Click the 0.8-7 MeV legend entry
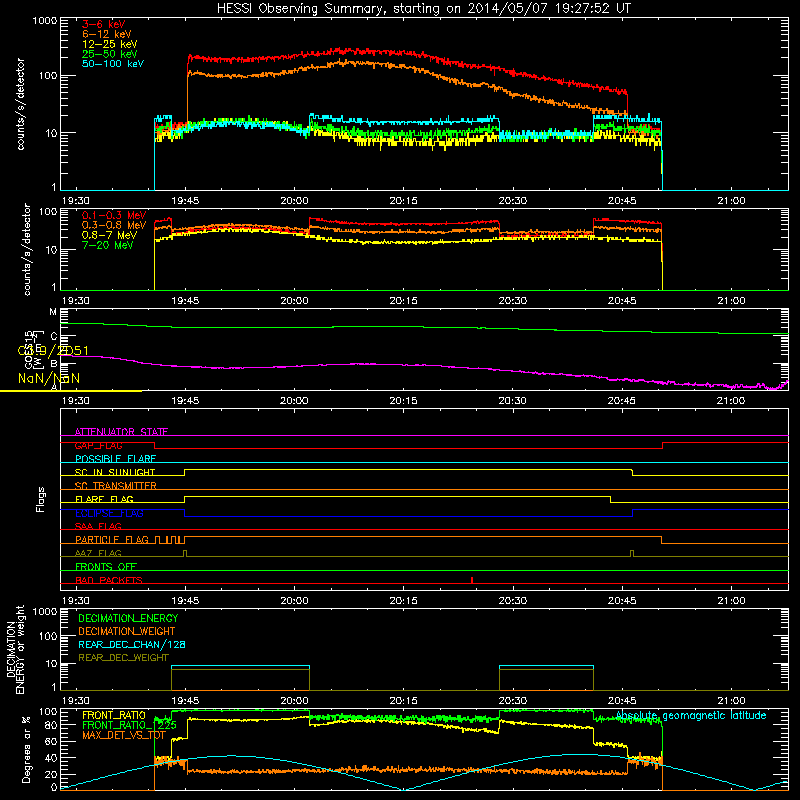 pos(110,235)
